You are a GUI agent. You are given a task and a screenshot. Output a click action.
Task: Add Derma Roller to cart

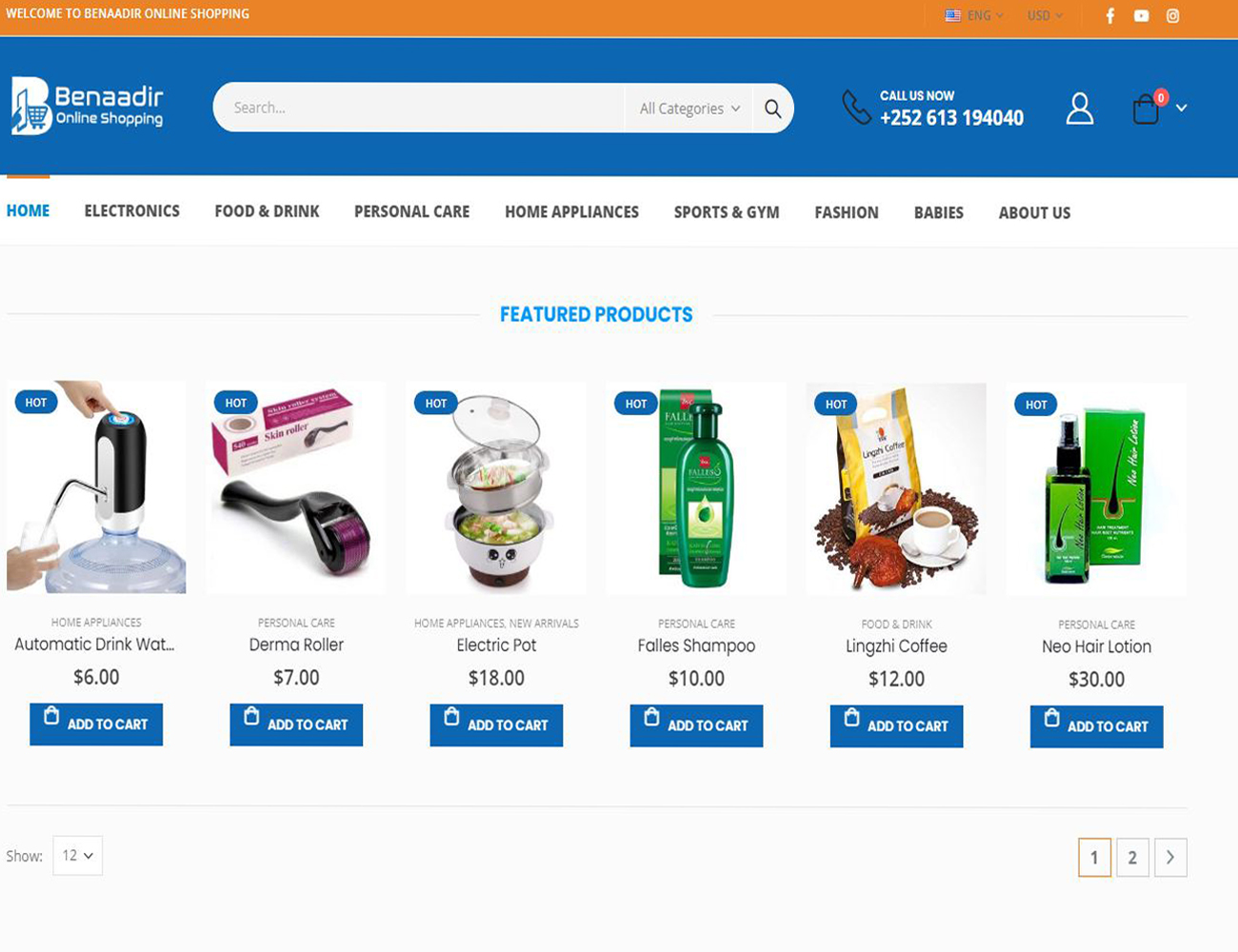tap(296, 724)
